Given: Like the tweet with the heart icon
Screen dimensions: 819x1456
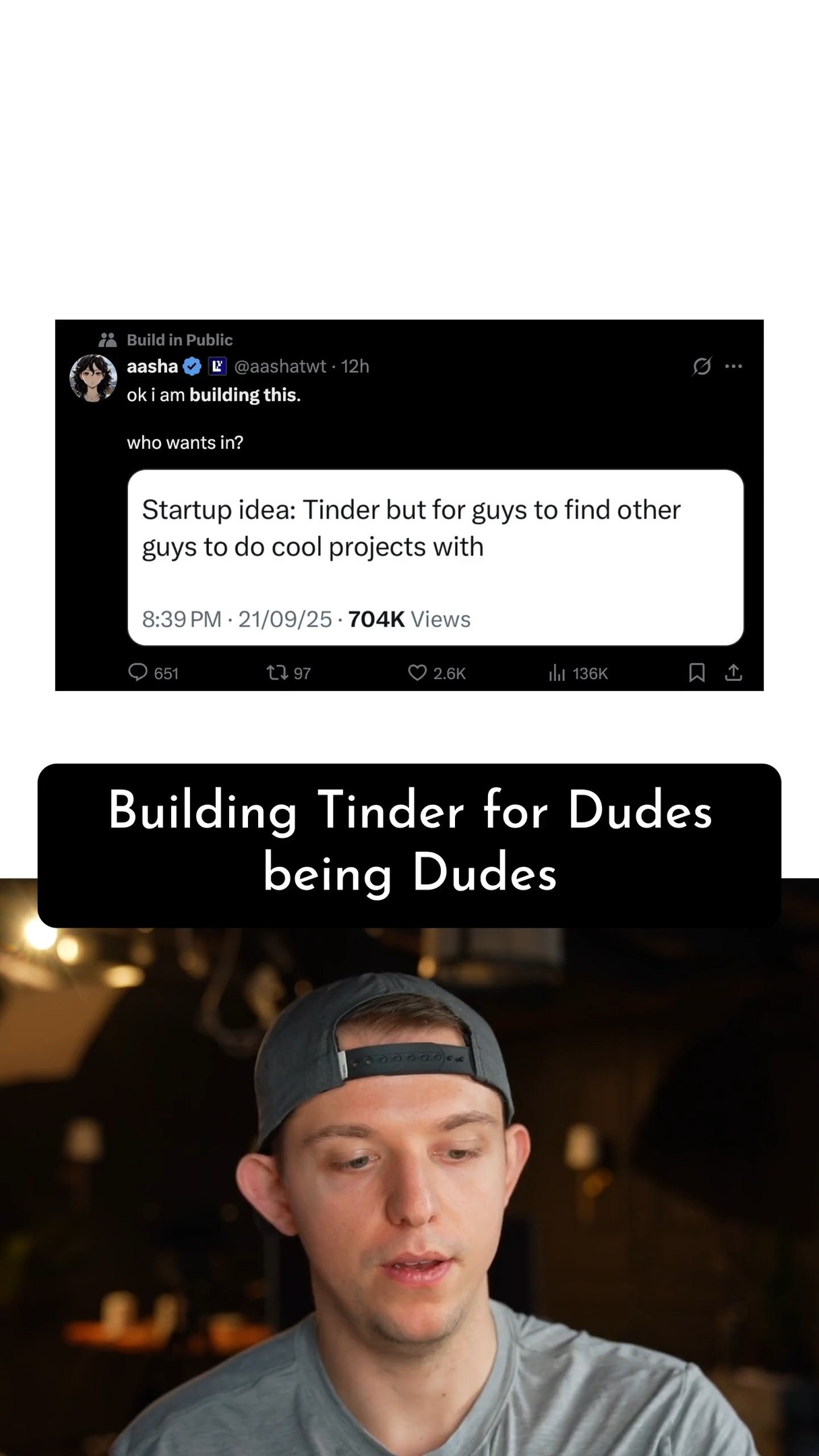Looking at the screenshot, I should [x=417, y=672].
